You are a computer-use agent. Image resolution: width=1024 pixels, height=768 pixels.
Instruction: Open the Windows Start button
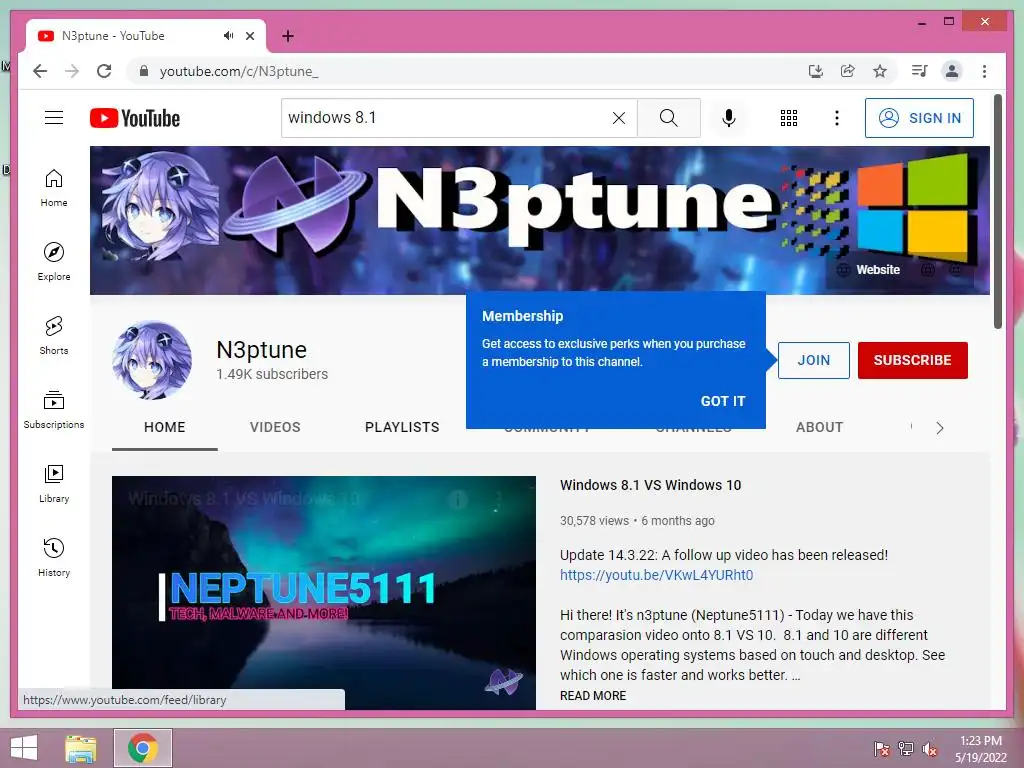tap(24, 748)
